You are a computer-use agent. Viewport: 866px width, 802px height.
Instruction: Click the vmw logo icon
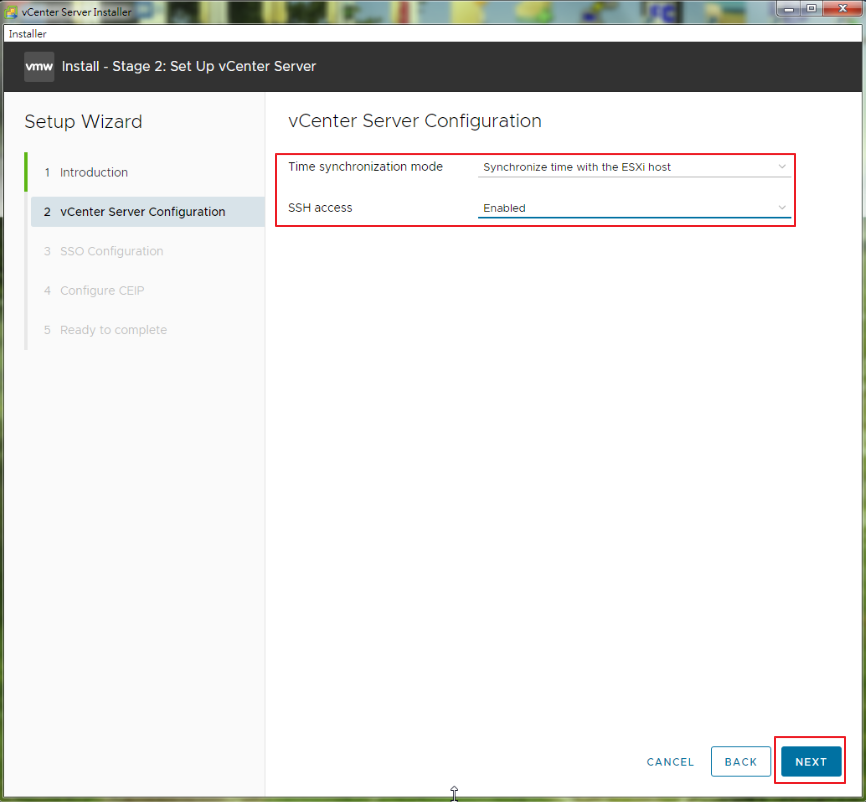(x=39, y=67)
